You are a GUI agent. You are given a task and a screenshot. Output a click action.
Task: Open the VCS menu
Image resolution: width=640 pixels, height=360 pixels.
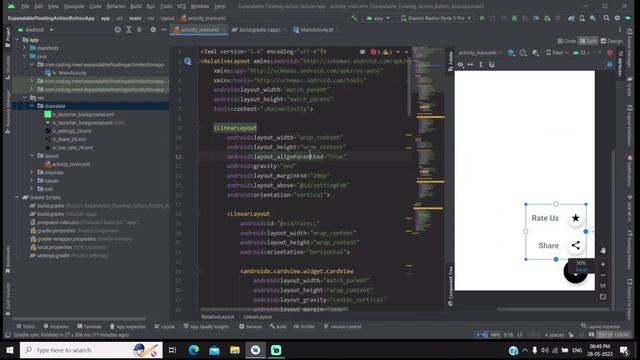click(x=181, y=6)
